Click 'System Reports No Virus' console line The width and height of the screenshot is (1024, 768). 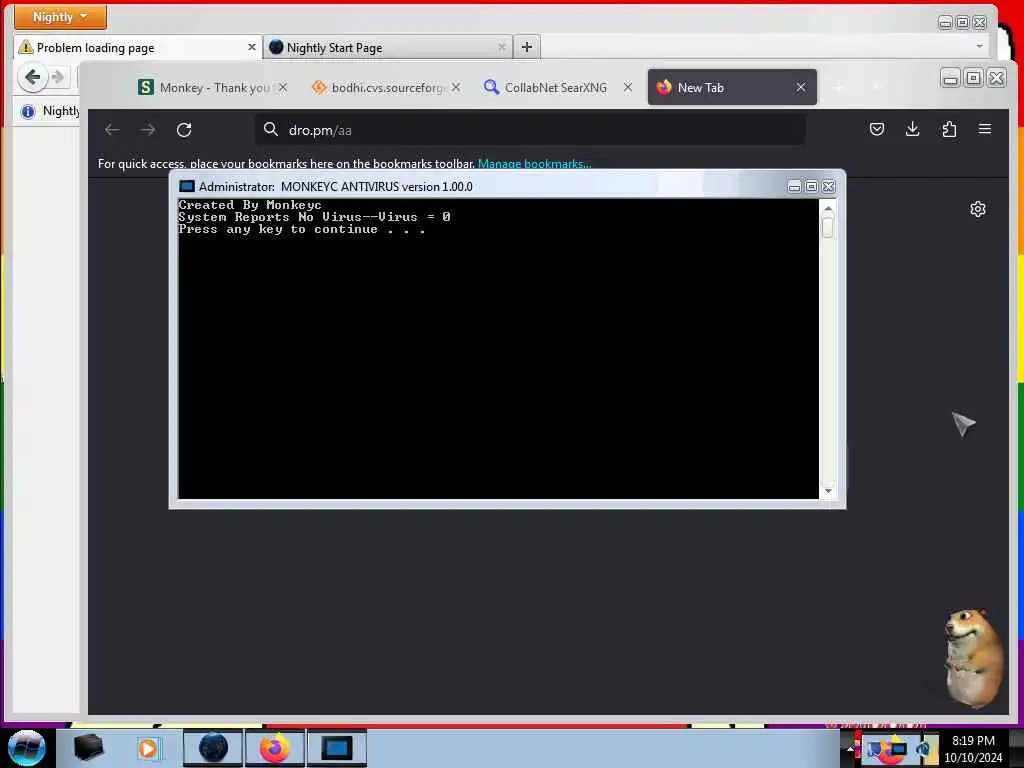(314, 217)
